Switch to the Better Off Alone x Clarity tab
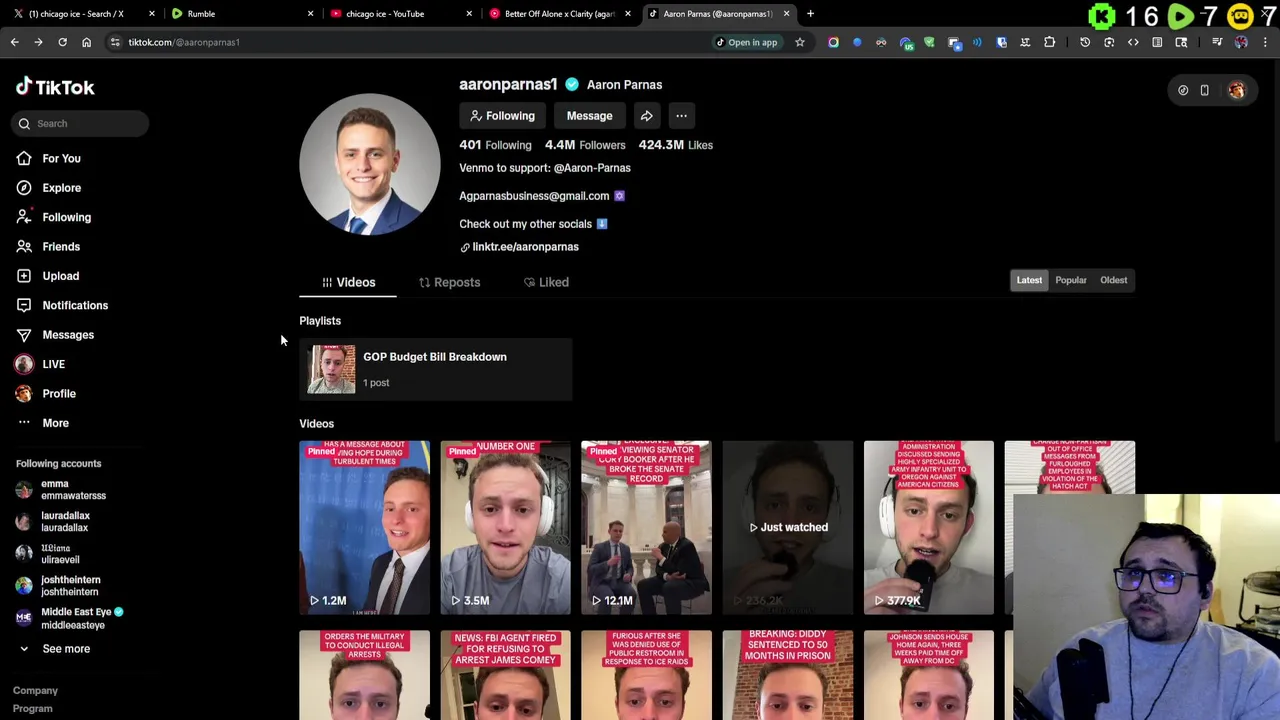The width and height of the screenshot is (1280, 720). click(x=558, y=14)
